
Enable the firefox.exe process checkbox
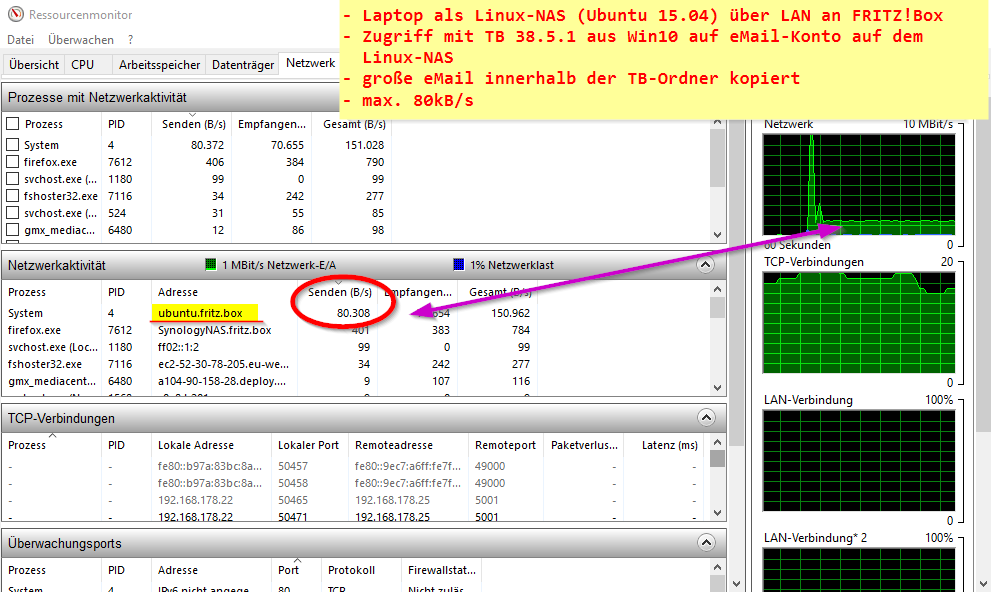tap(13, 162)
